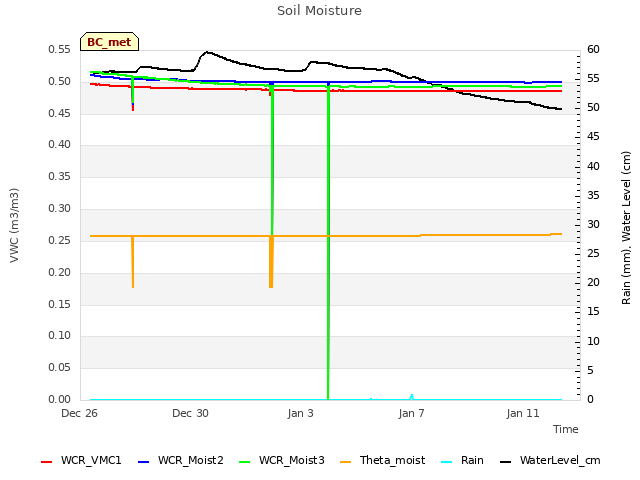
Task: Toggle the WCR_Moist2 legend entry
Action: click(x=181, y=461)
